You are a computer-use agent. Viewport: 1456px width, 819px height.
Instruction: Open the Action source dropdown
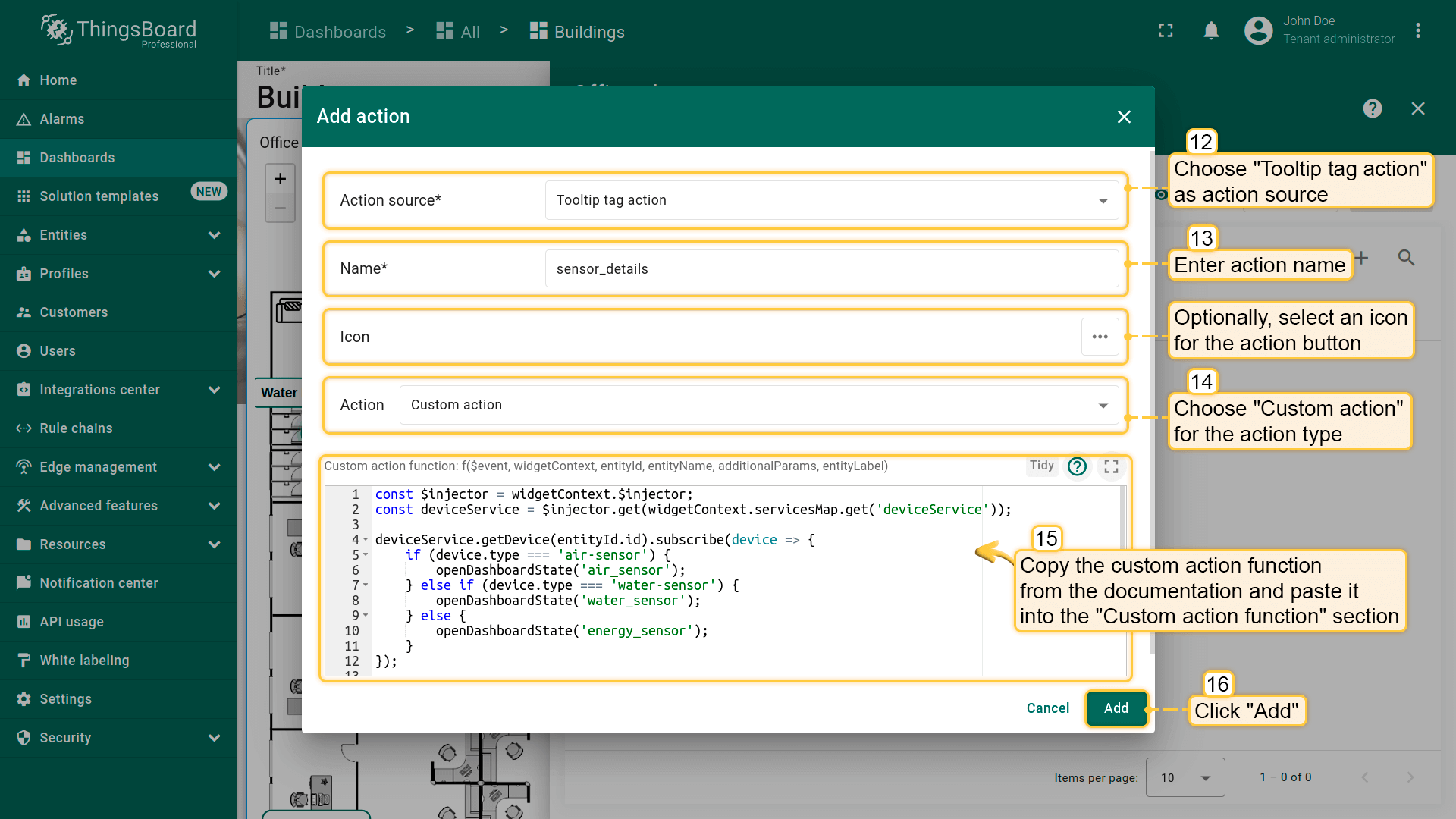click(831, 200)
